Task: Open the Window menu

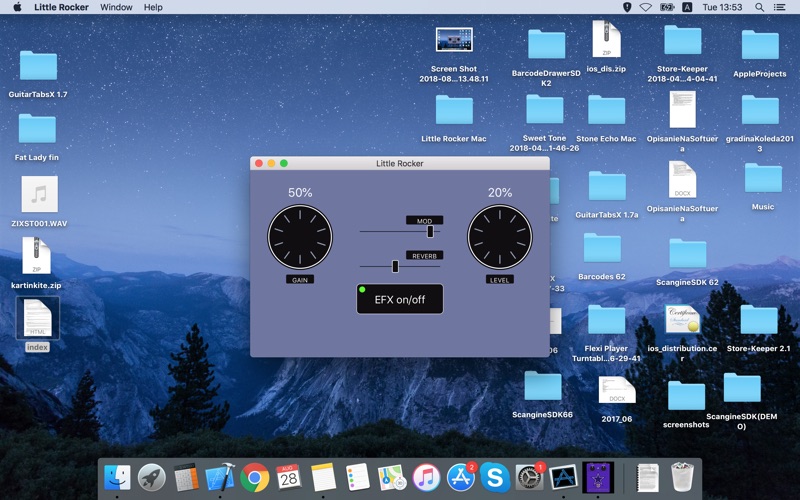Action: point(116,7)
